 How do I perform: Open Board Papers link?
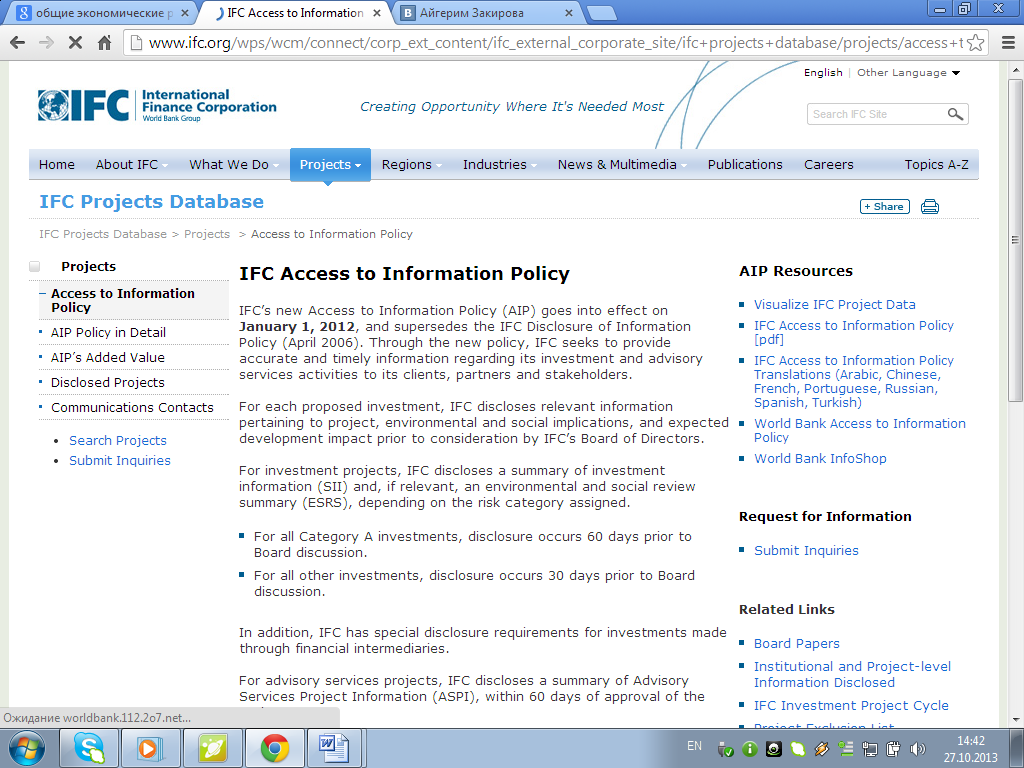coord(797,644)
